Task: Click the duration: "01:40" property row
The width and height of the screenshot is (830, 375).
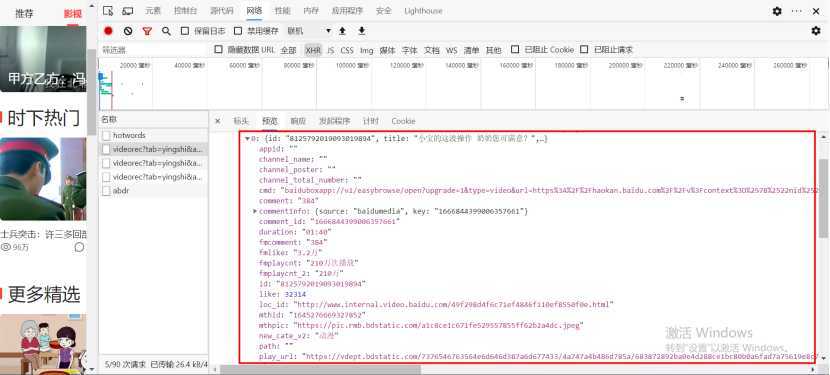Action: [295, 232]
